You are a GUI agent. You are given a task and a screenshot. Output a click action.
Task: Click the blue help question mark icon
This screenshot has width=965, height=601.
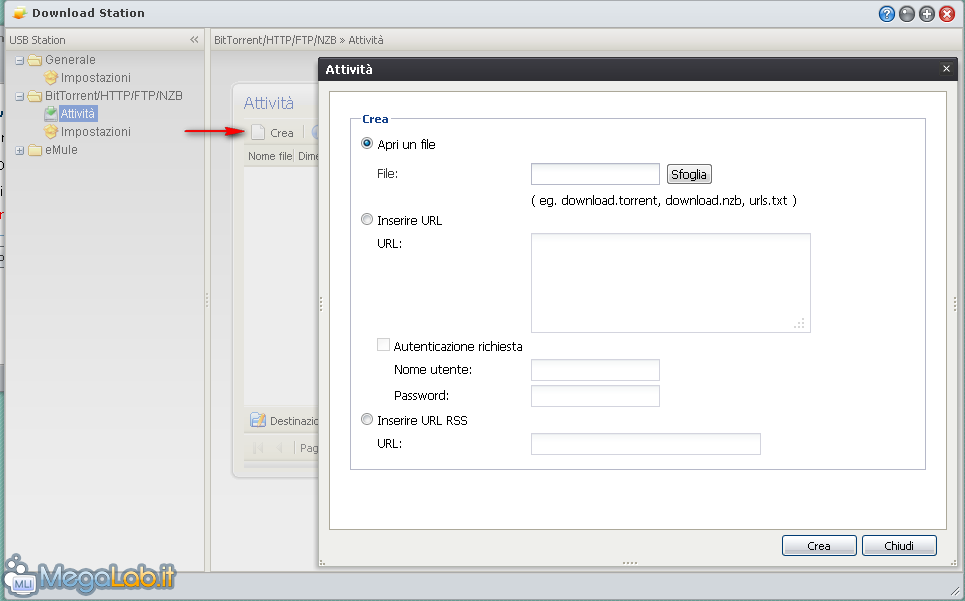tap(886, 14)
